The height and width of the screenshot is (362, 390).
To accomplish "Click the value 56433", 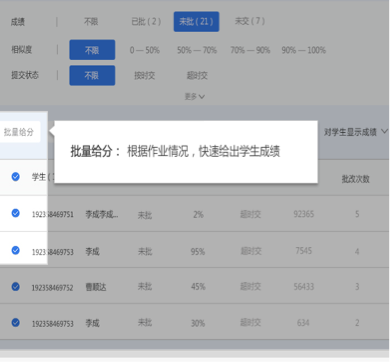I will 304,287.
